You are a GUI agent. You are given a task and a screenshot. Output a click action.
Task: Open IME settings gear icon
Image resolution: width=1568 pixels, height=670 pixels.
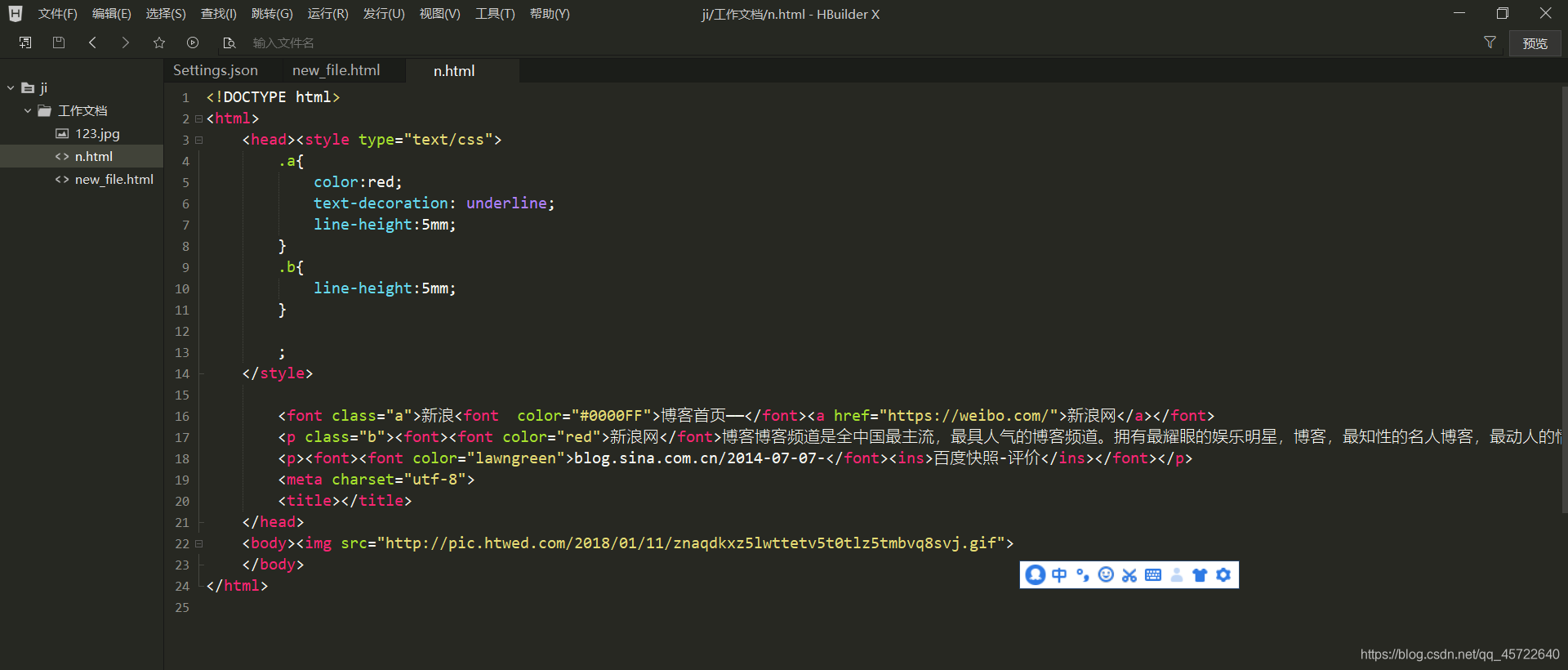coord(1223,575)
